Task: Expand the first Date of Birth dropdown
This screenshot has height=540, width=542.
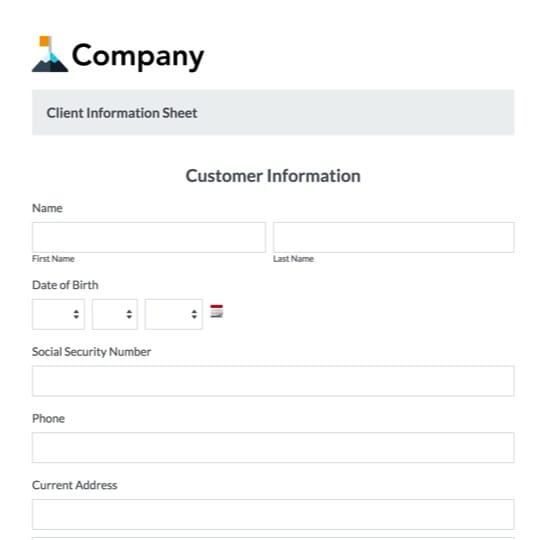Action: pos(58,314)
